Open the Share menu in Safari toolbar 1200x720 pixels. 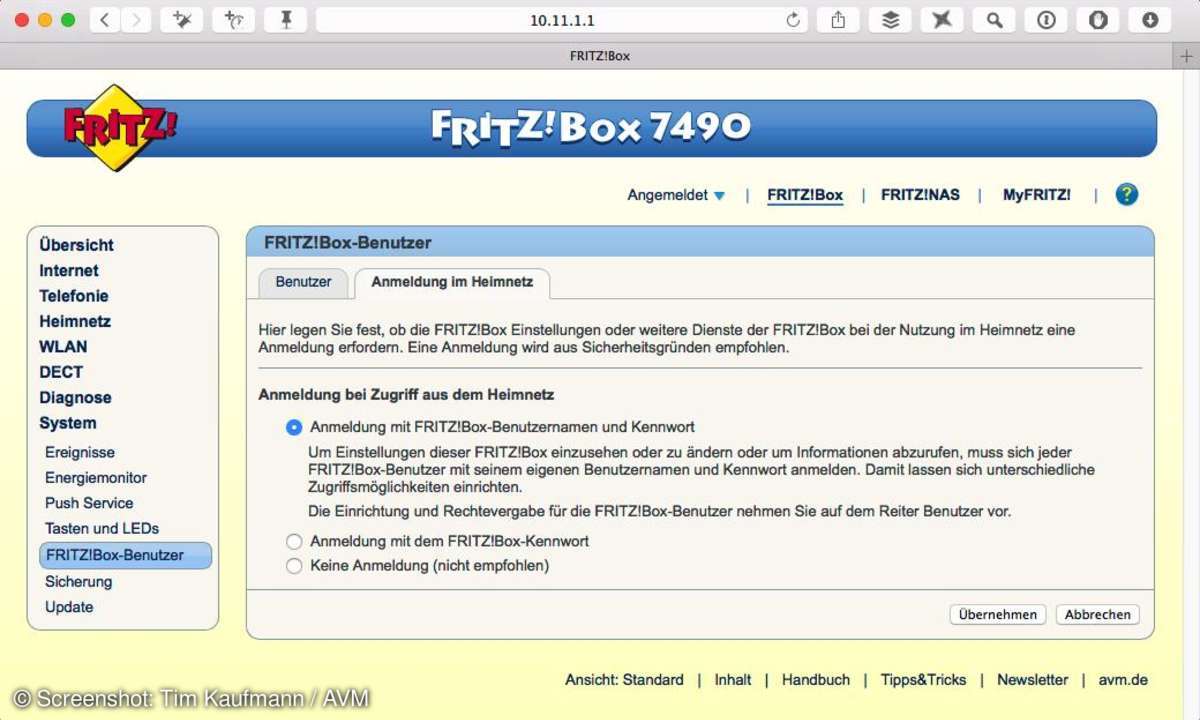(x=838, y=20)
